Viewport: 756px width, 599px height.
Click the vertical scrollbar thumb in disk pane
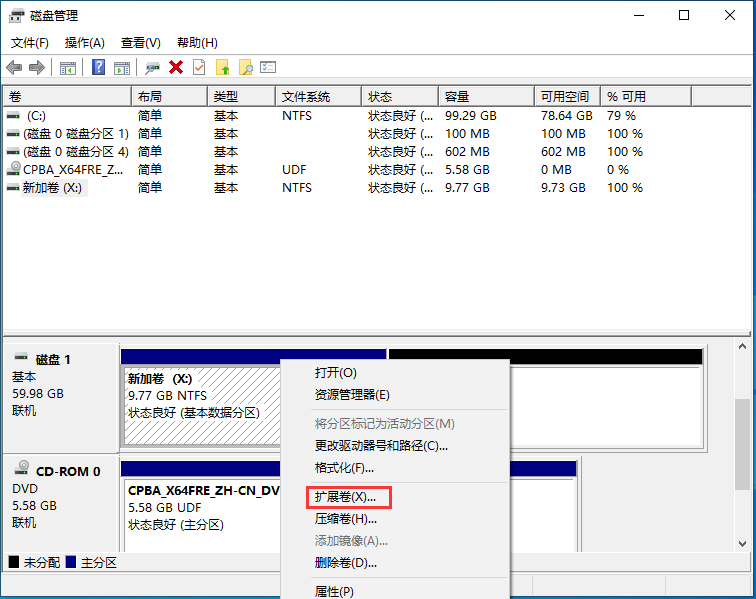tap(742, 445)
